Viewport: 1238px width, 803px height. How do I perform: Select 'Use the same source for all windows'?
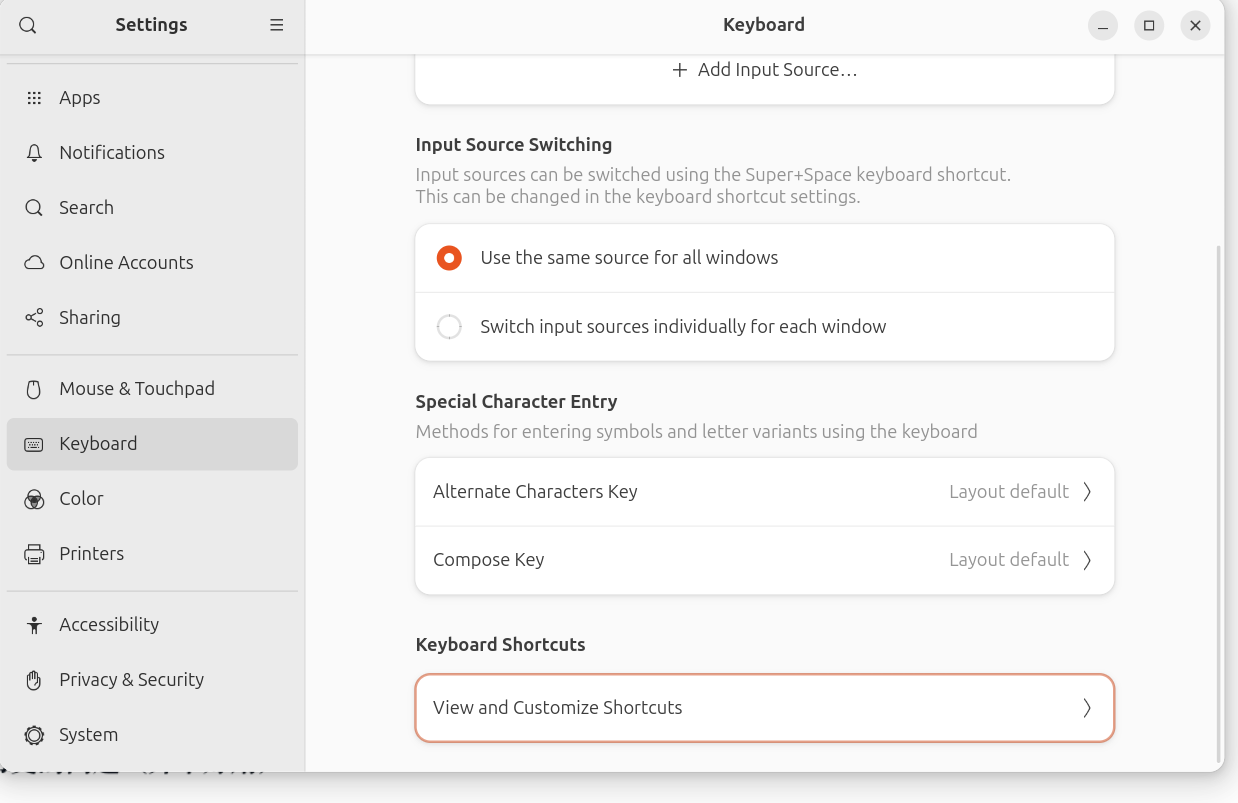[x=449, y=258]
